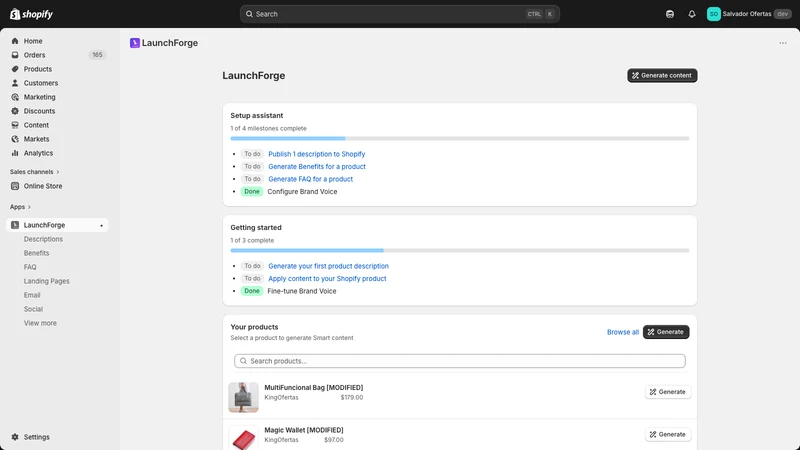800x450 pixels.
Task: Open FAQ under LaunchForge
Action: [x=30, y=267]
